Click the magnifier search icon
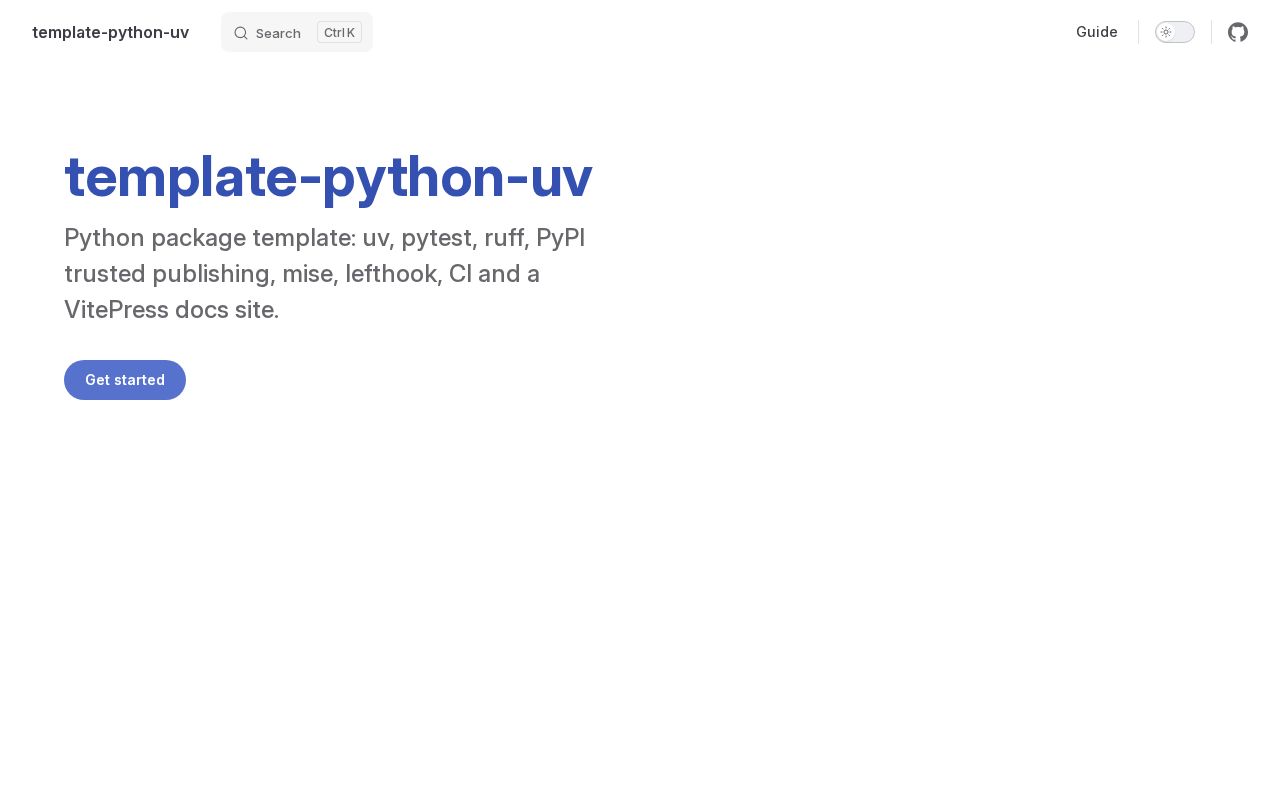This screenshot has width=1280, height=800. [x=241, y=33]
